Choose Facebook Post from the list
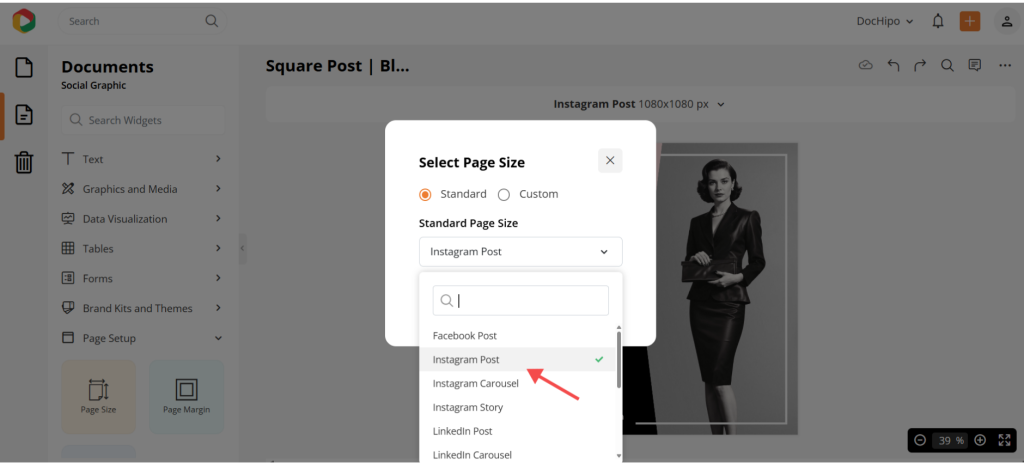1024x463 pixels. pos(517,336)
